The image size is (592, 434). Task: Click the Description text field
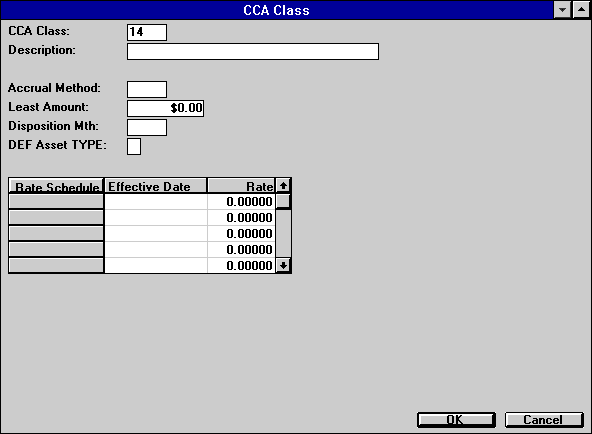pos(253,51)
